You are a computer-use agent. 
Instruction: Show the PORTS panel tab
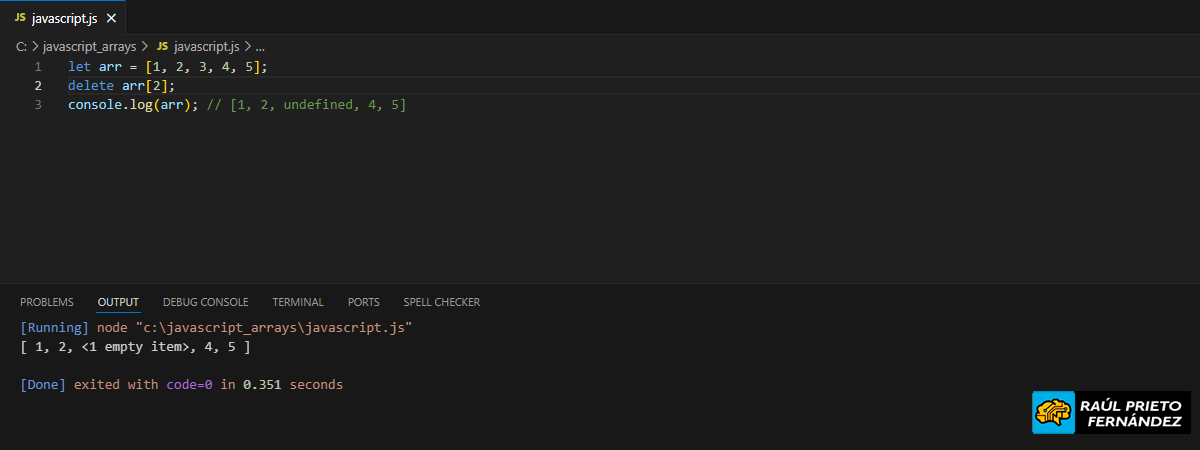pyautogui.click(x=364, y=302)
